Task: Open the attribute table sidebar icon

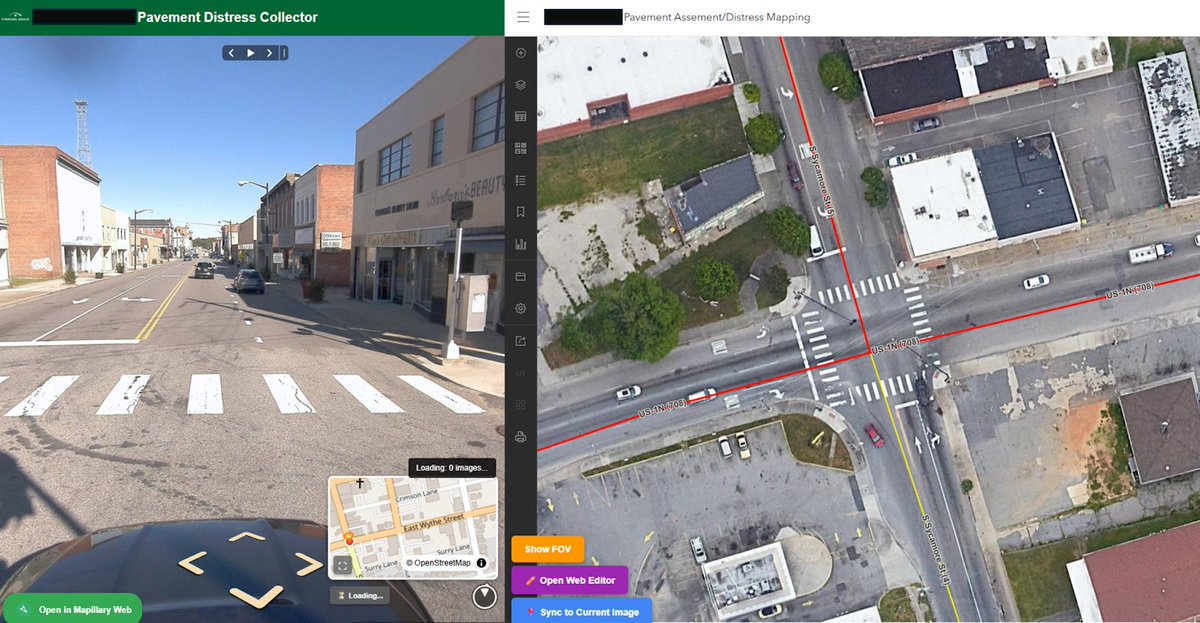Action: click(x=520, y=117)
